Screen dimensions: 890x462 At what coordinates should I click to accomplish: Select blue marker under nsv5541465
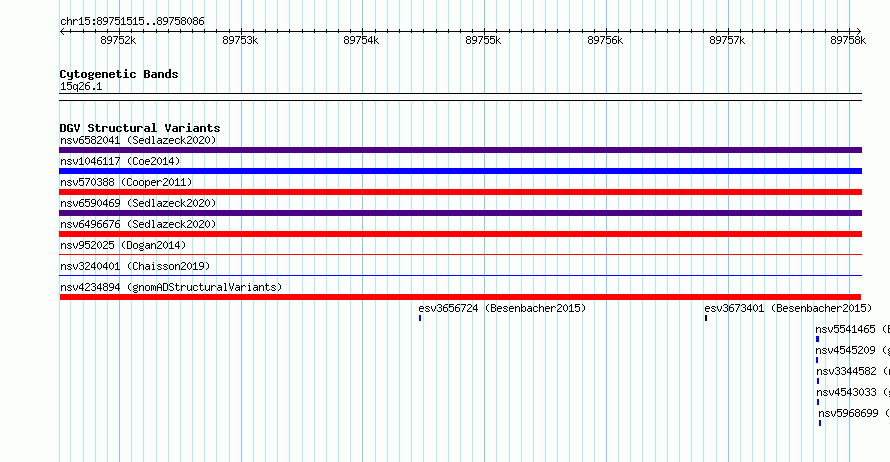point(817,339)
